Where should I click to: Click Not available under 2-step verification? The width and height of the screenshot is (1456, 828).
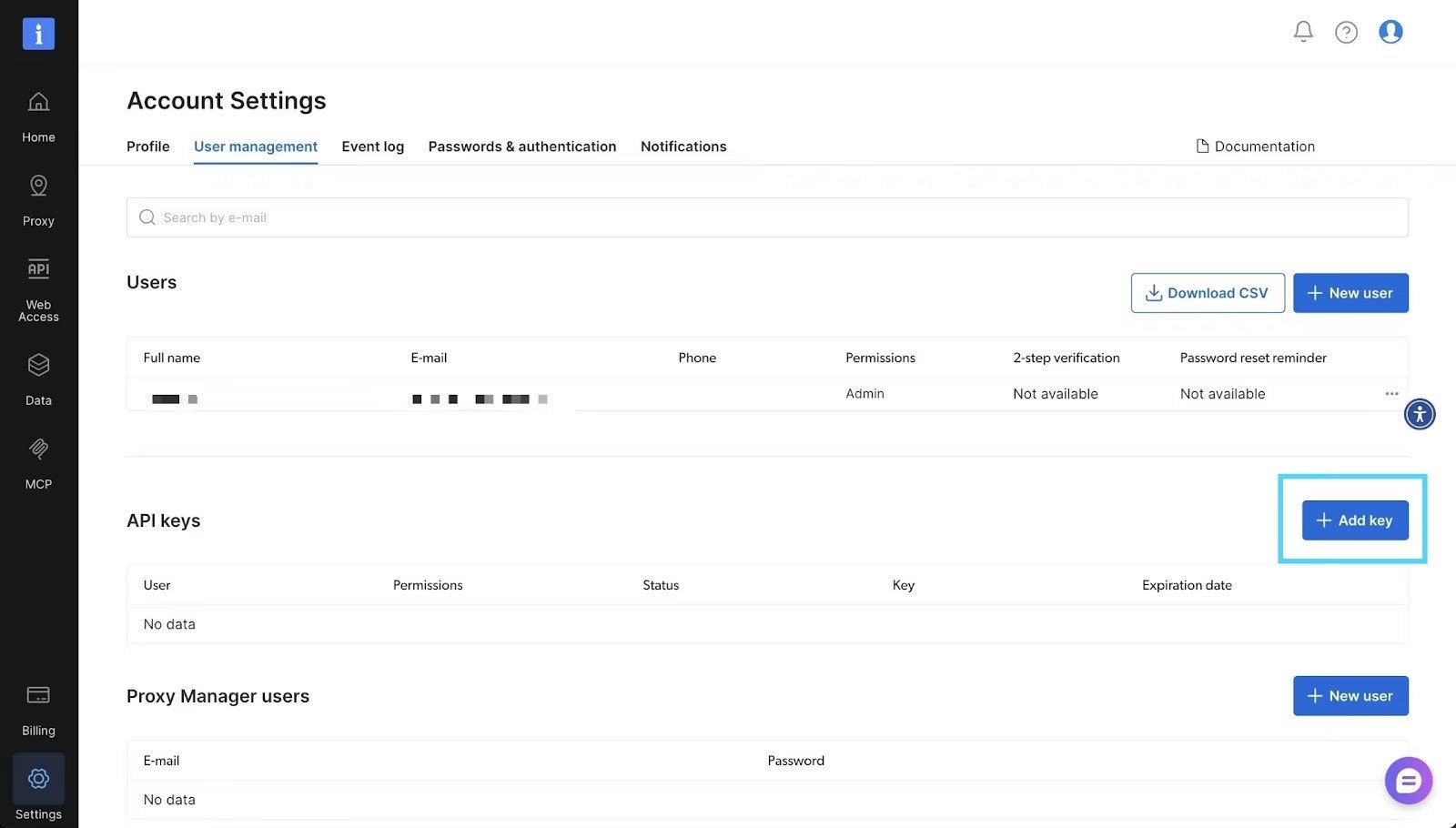pos(1056,394)
